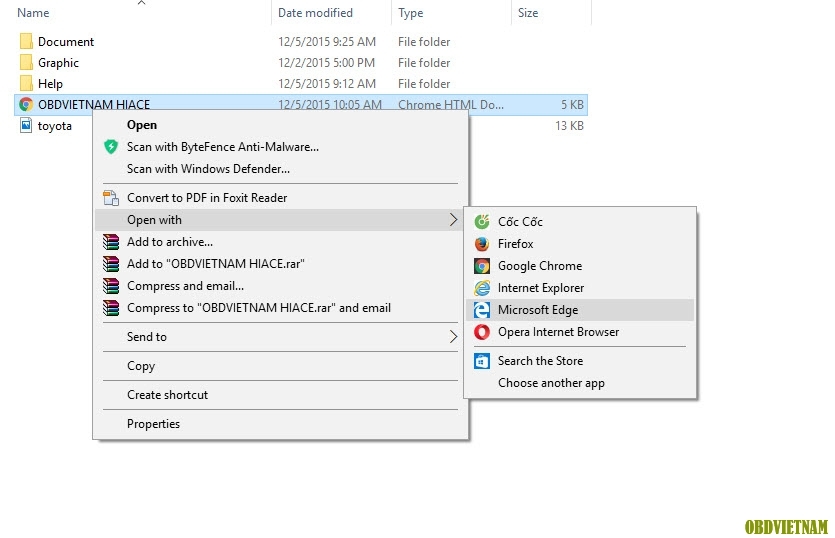The image size is (835, 538).
Task: Click the ByteFence green shield icon
Action: (x=111, y=146)
